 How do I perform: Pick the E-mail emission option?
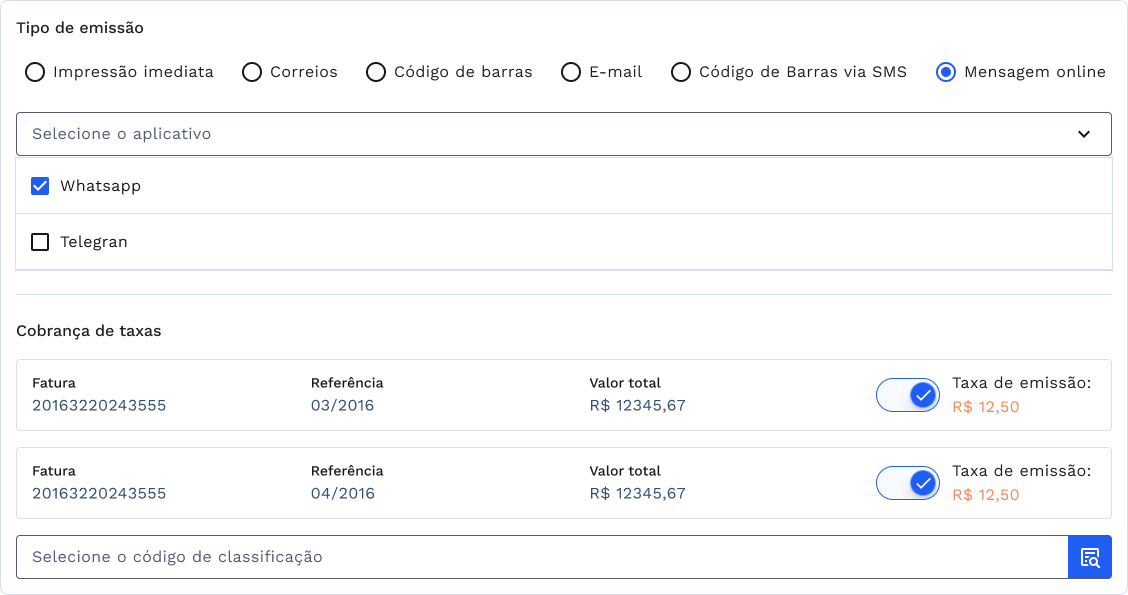click(571, 72)
